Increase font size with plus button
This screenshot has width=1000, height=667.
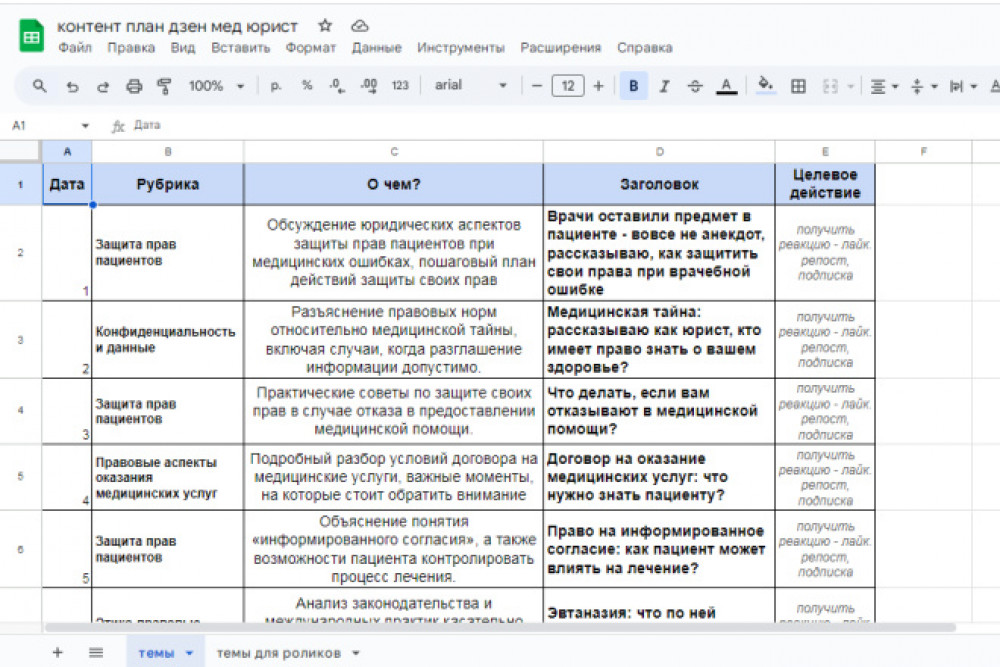[598, 85]
